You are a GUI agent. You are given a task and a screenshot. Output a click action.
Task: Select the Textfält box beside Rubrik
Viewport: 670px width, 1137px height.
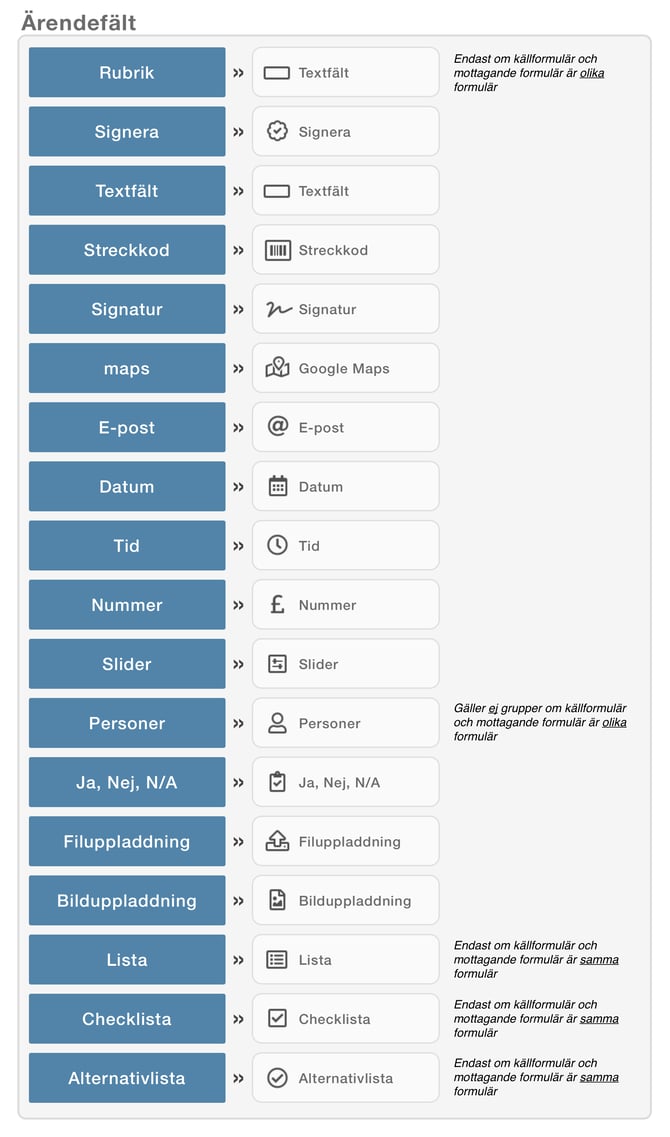click(x=345, y=73)
